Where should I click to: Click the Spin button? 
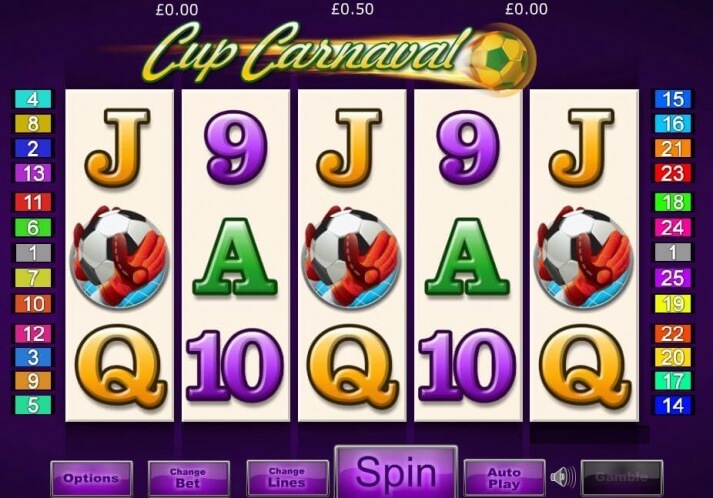(396, 473)
